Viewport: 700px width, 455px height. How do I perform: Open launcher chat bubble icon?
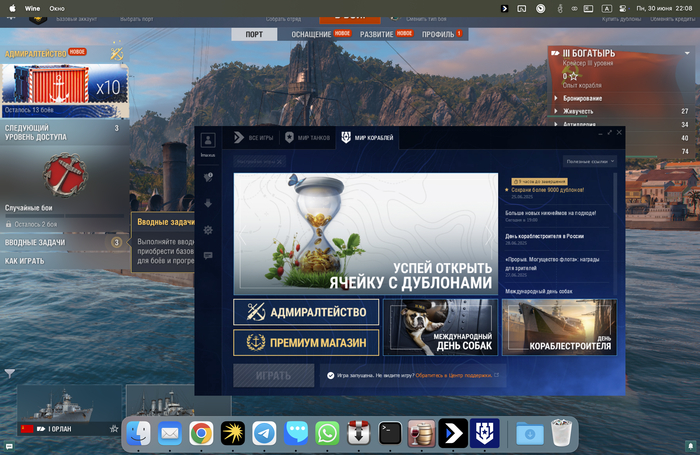(208, 256)
